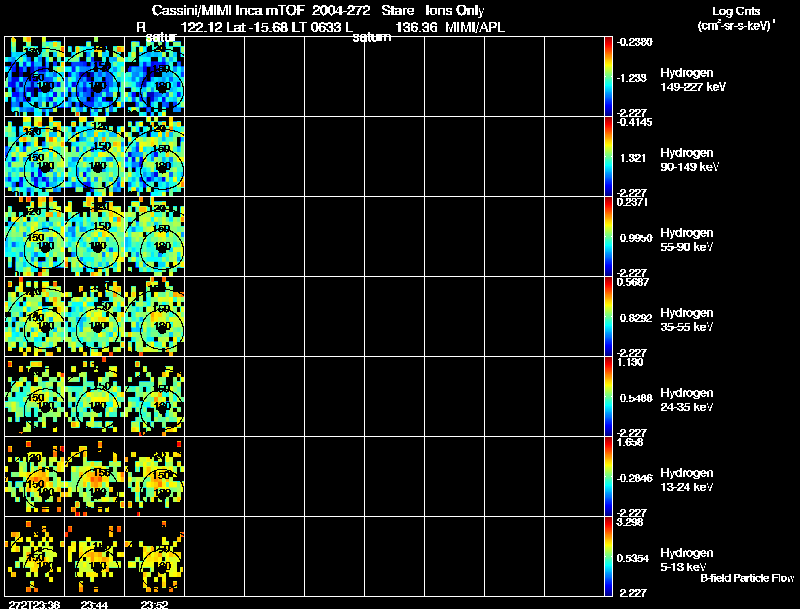This screenshot has width=800, height=609.
Task: Open the 5-13 keV panel at 23:52
Action: [x=155, y=557]
